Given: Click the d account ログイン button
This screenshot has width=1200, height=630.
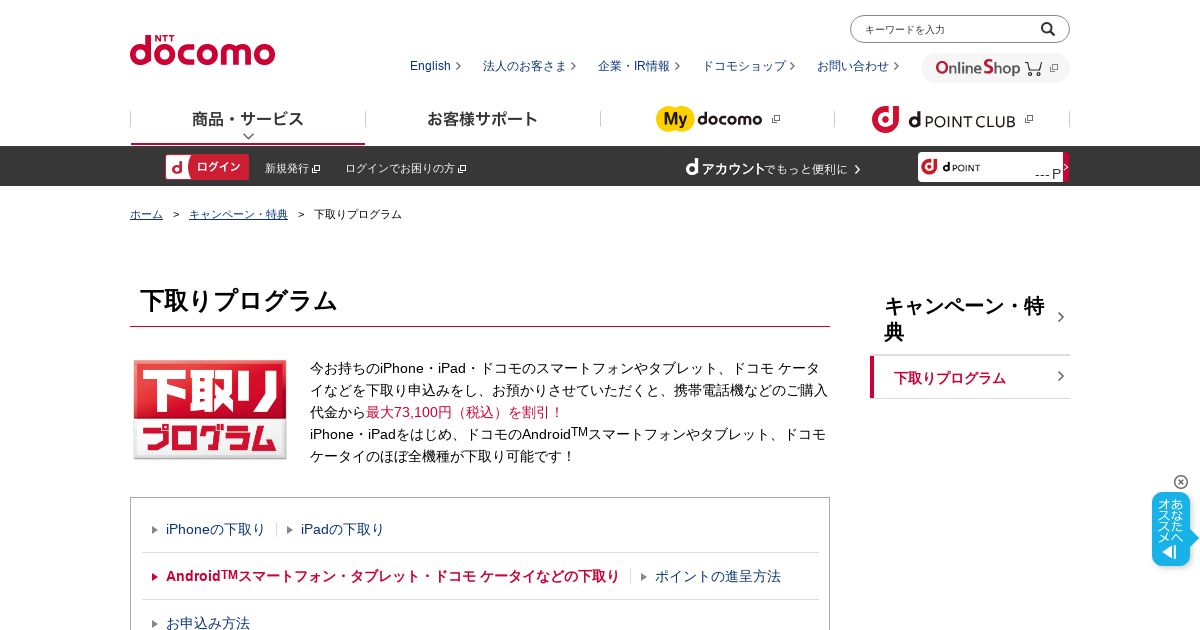Looking at the screenshot, I should coord(207,167).
